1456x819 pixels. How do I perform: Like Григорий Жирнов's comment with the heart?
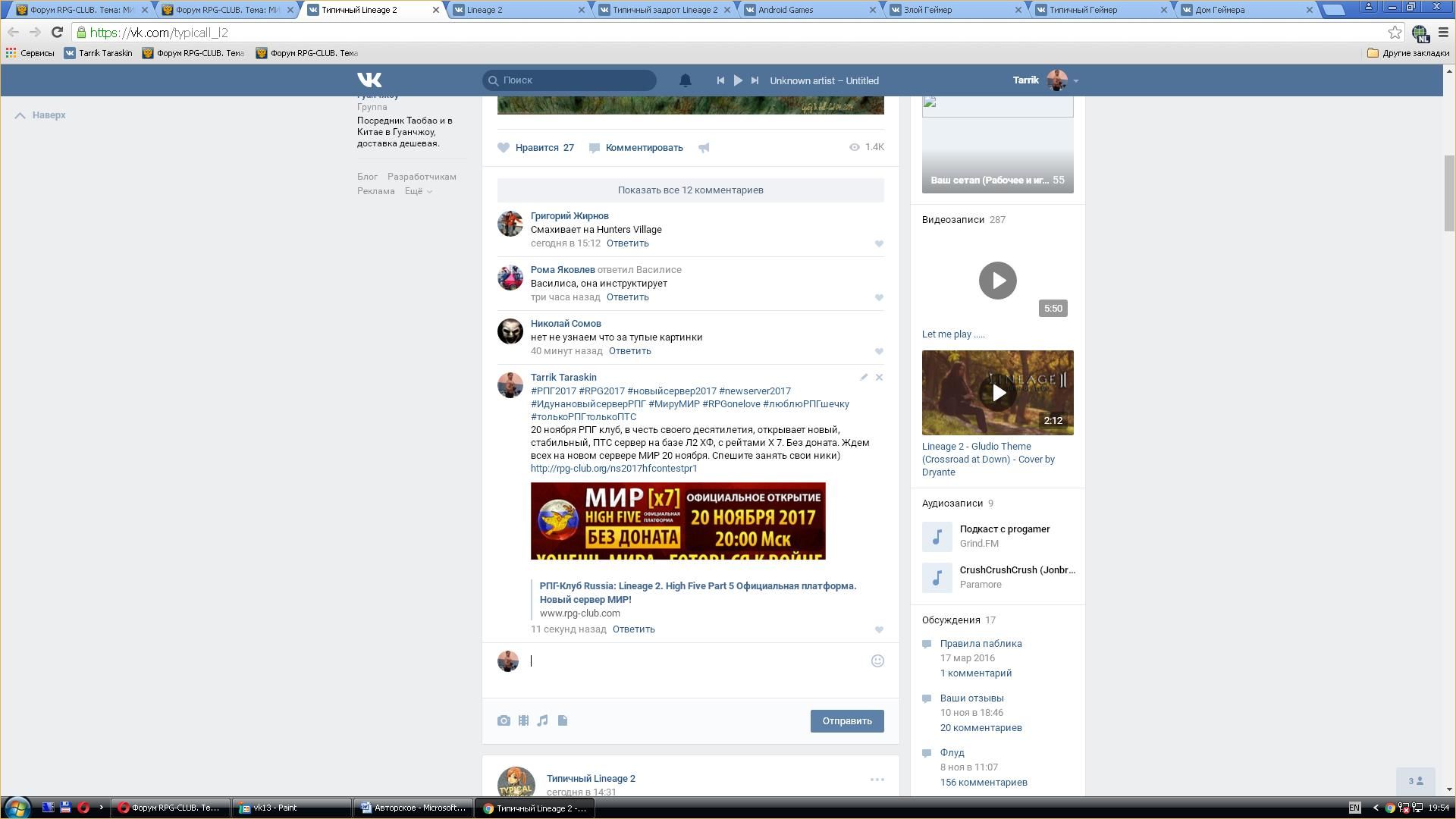[x=879, y=244]
